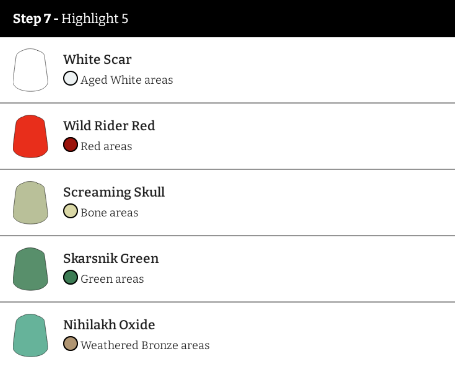The height and width of the screenshot is (366, 455).
Task: Click the Bone areas label text
Action: pyautogui.click(x=109, y=212)
